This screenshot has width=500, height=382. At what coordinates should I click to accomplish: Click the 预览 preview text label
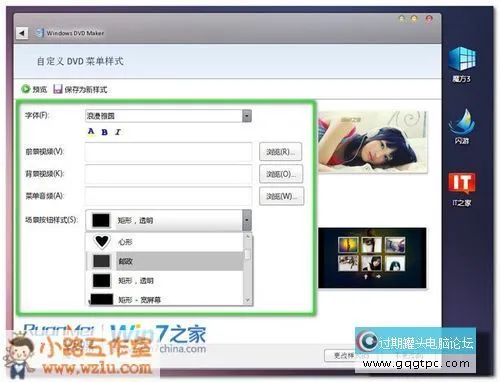pyautogui.click(x=40, y=89)
